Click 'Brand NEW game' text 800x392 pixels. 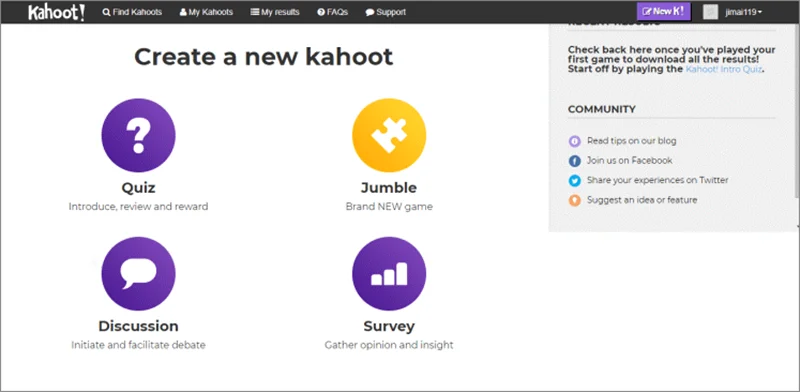(x=389, y=207)
